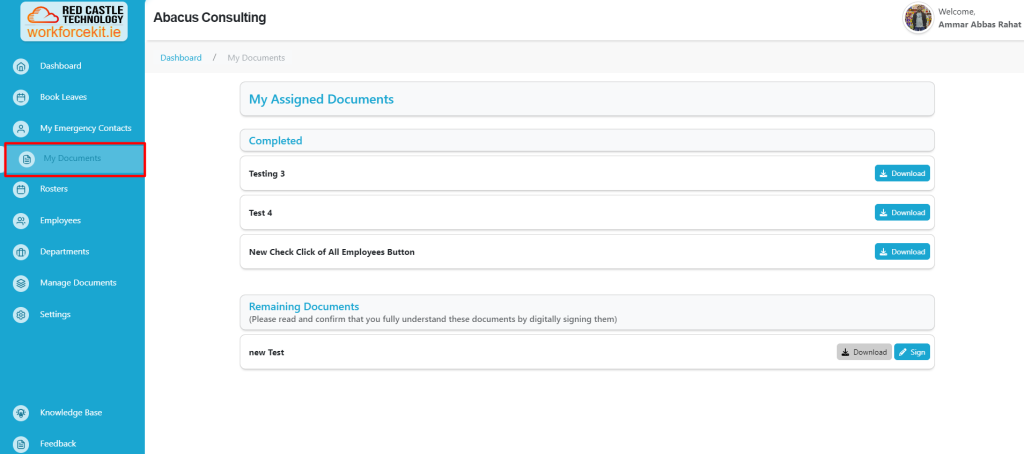This screenshot has width=1024, height=454.
Task: Click the Dashboard home icon in sidebar
Action: click(x=20, y=66)
